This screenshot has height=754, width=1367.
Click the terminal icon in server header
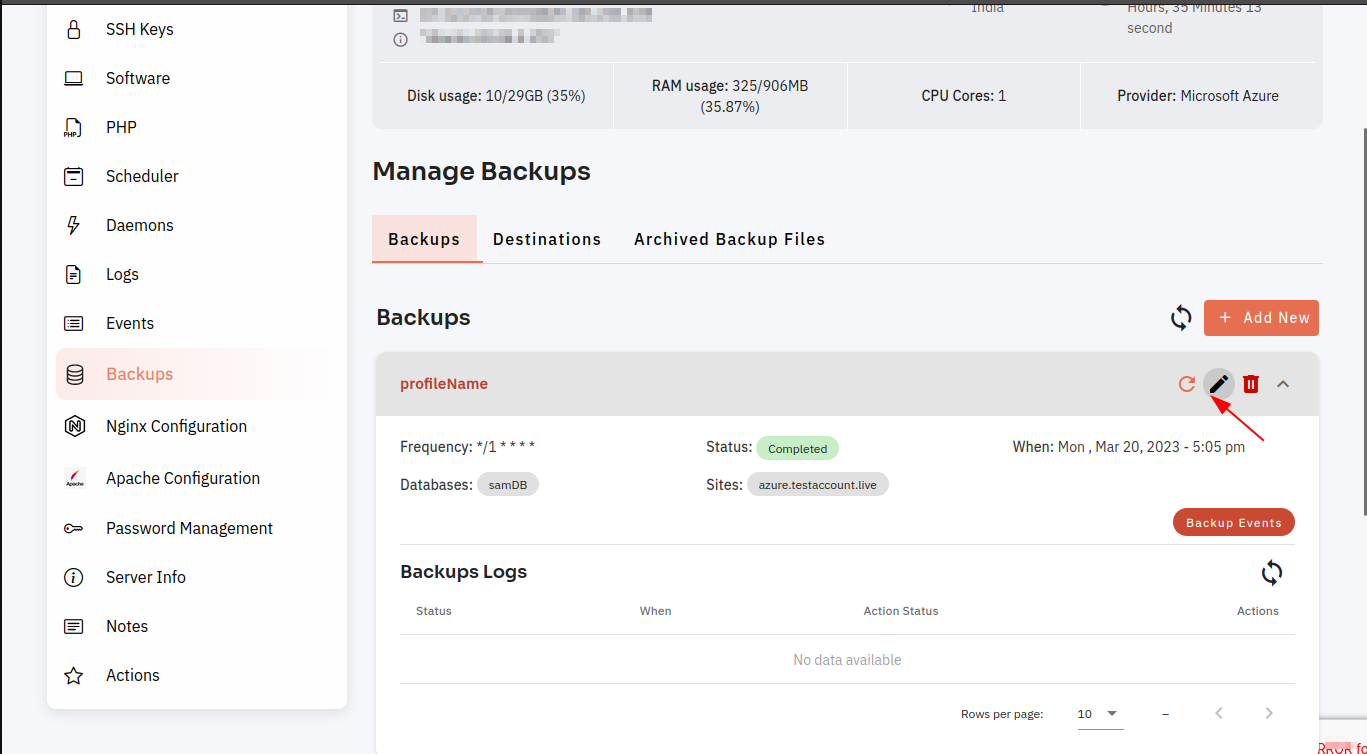(400, 15)
